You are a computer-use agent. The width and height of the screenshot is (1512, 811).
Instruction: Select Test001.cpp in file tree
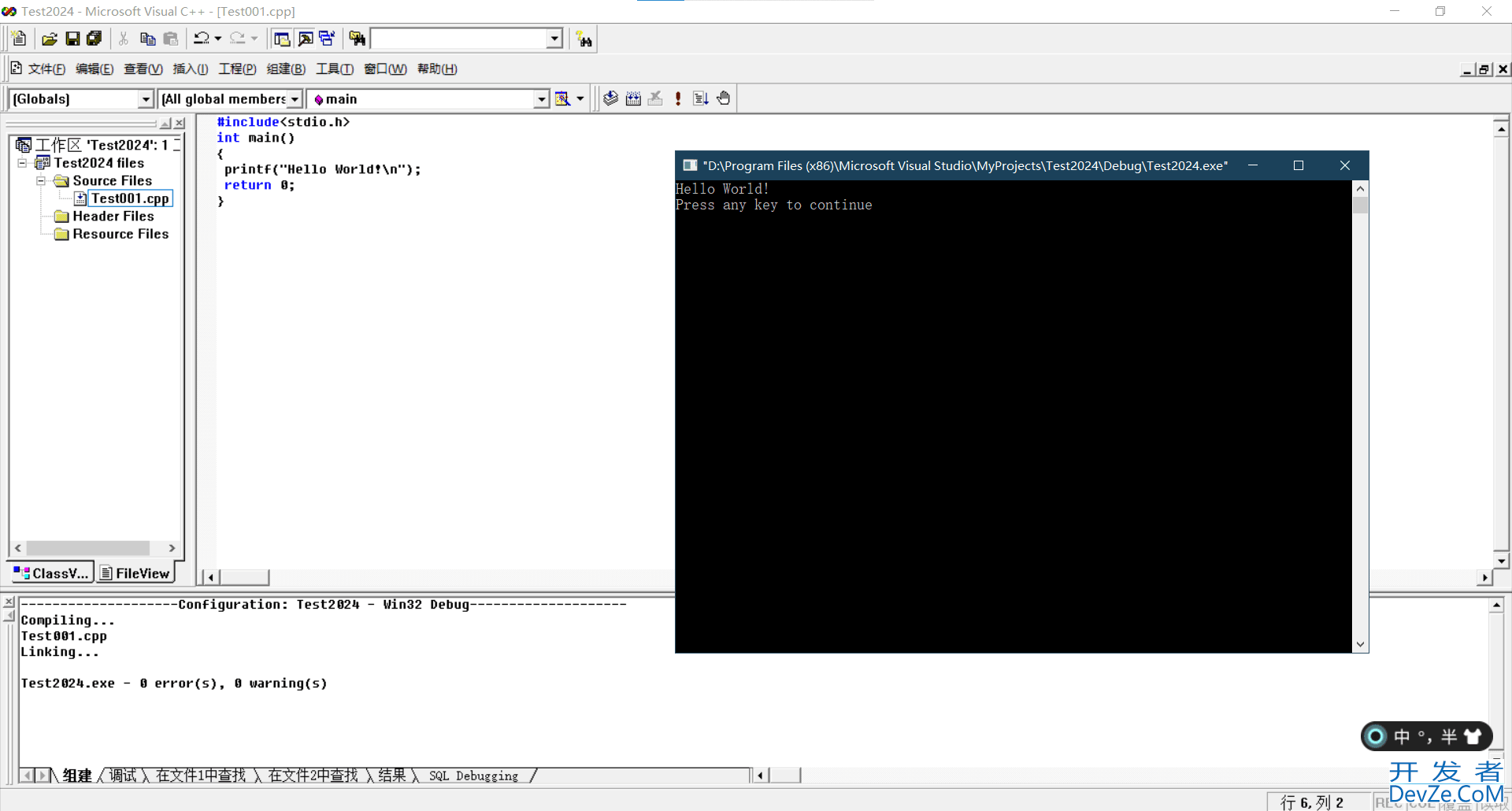pos(130,198)
